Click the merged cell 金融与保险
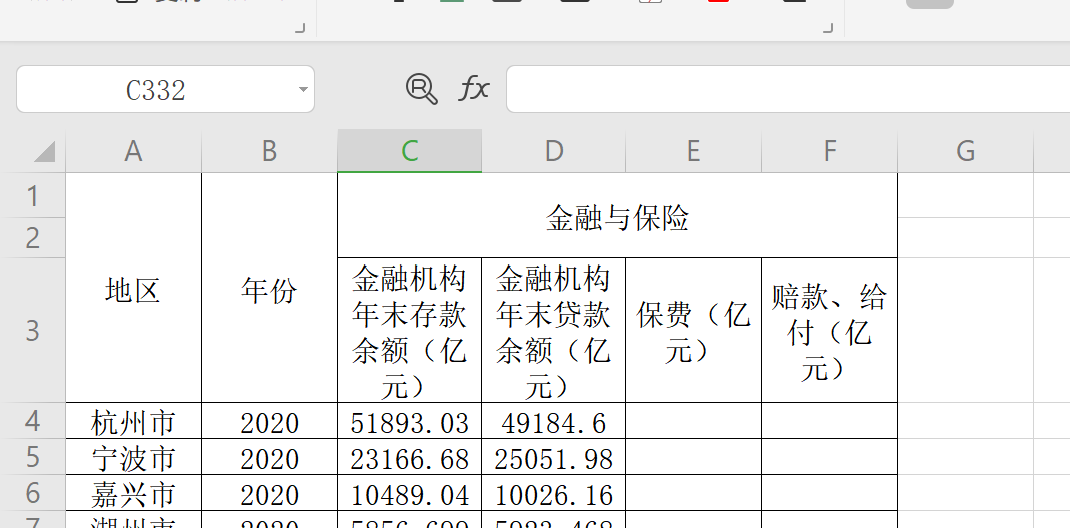1070x528 pixels. [x=618, y=216]
